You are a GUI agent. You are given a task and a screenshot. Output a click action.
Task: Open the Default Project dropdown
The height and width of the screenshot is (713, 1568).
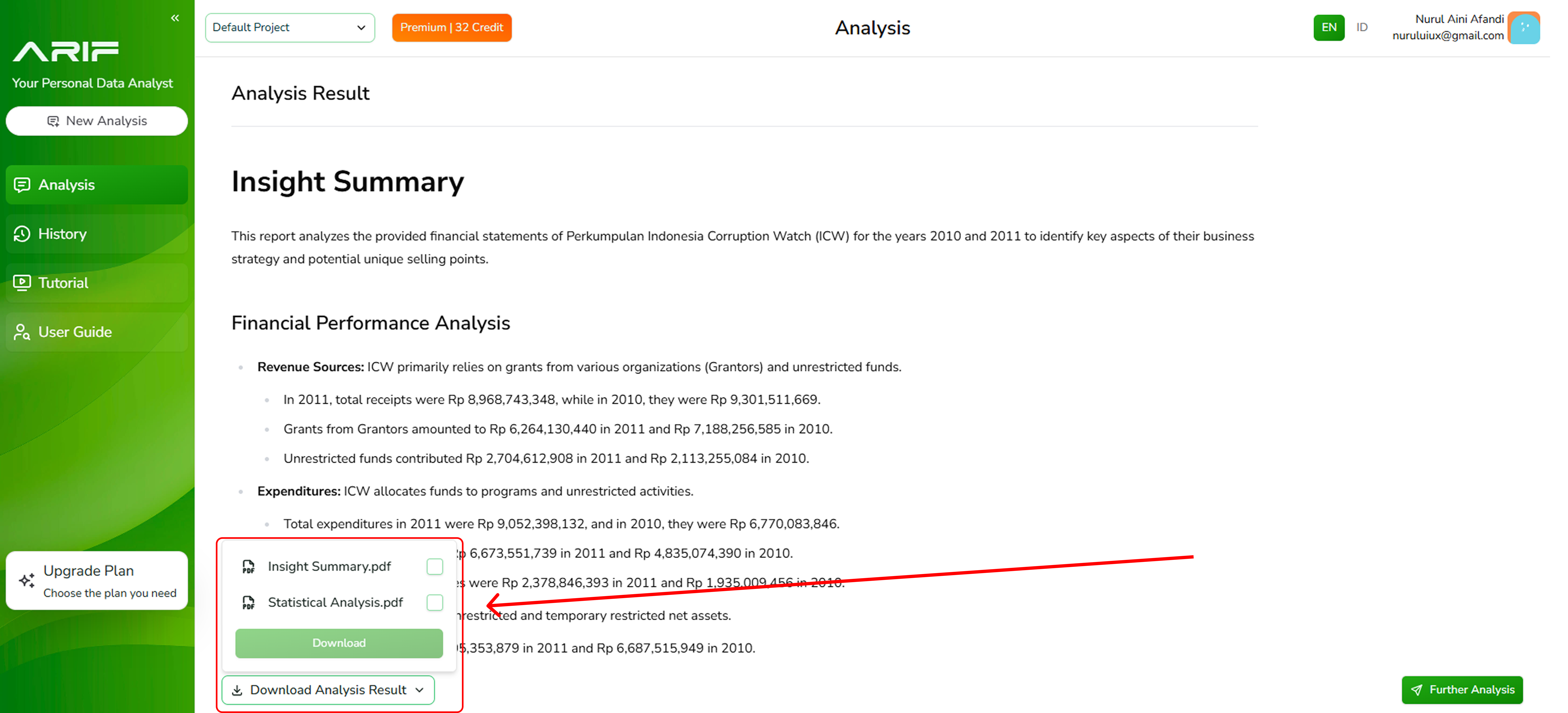click(x=290, y=27)
